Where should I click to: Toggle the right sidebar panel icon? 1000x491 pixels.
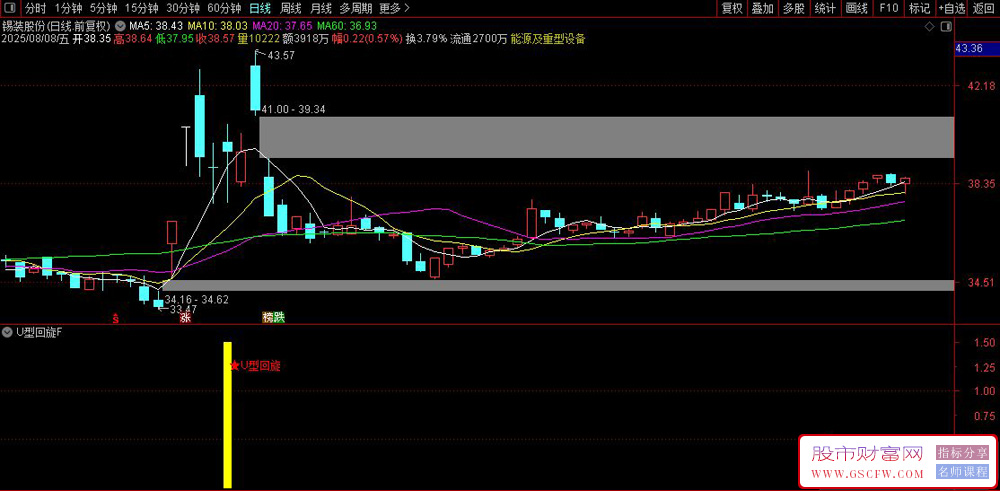[x=946, y=27]
